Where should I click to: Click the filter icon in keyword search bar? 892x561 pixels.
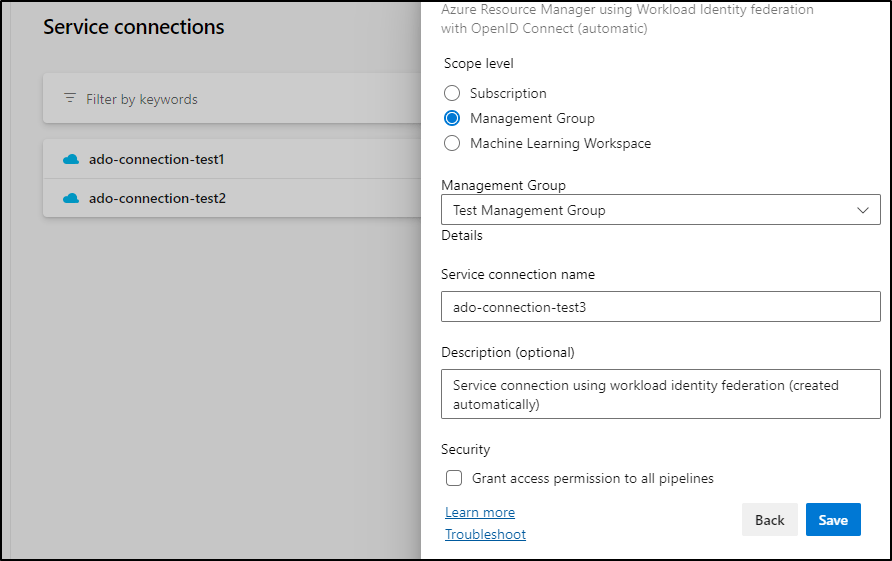tap(70, 99)
